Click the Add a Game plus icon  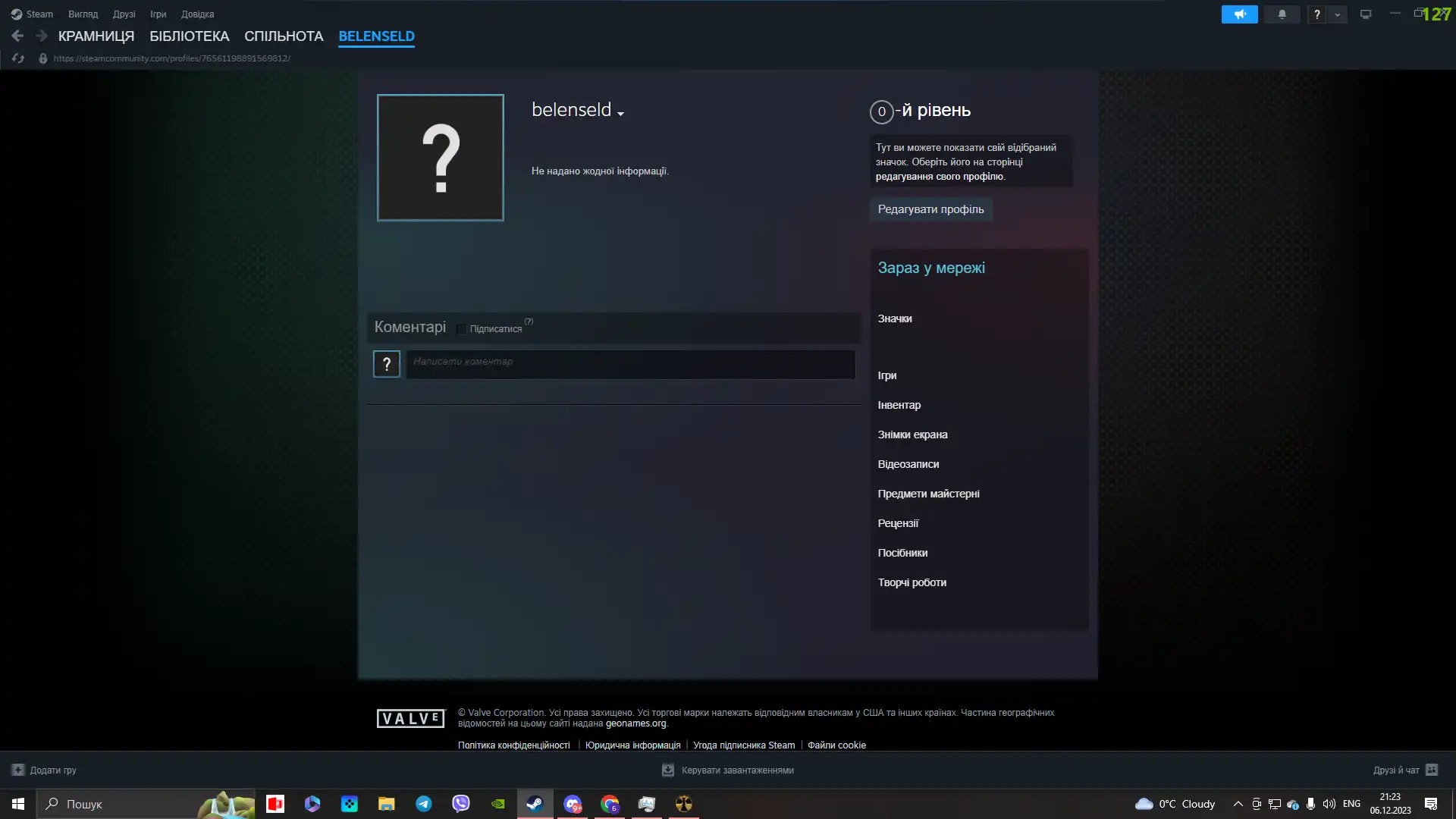coord(18,770)
